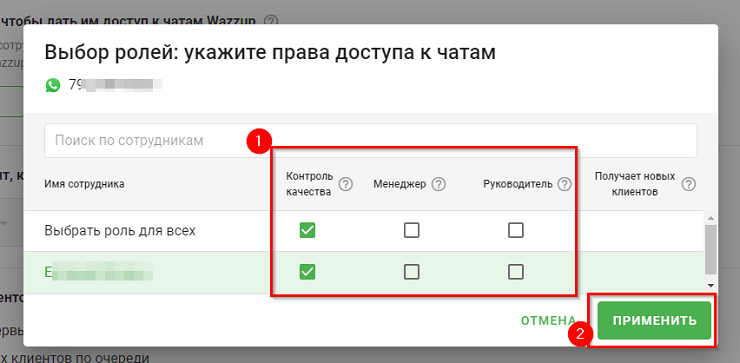
Task: Click the Контроль качества column header text
Action: [x=310, y=184]
